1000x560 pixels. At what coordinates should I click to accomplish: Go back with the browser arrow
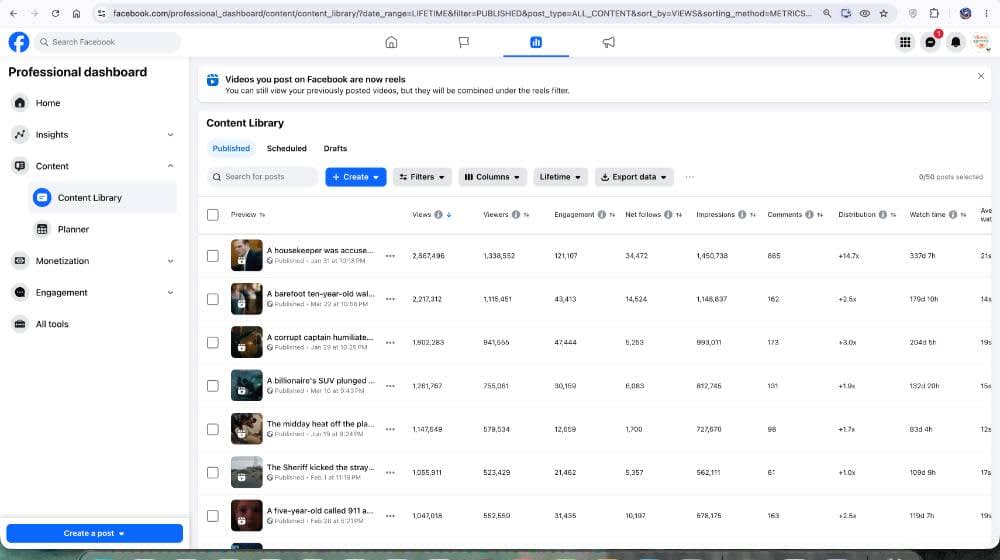click(x=13, y=13)
